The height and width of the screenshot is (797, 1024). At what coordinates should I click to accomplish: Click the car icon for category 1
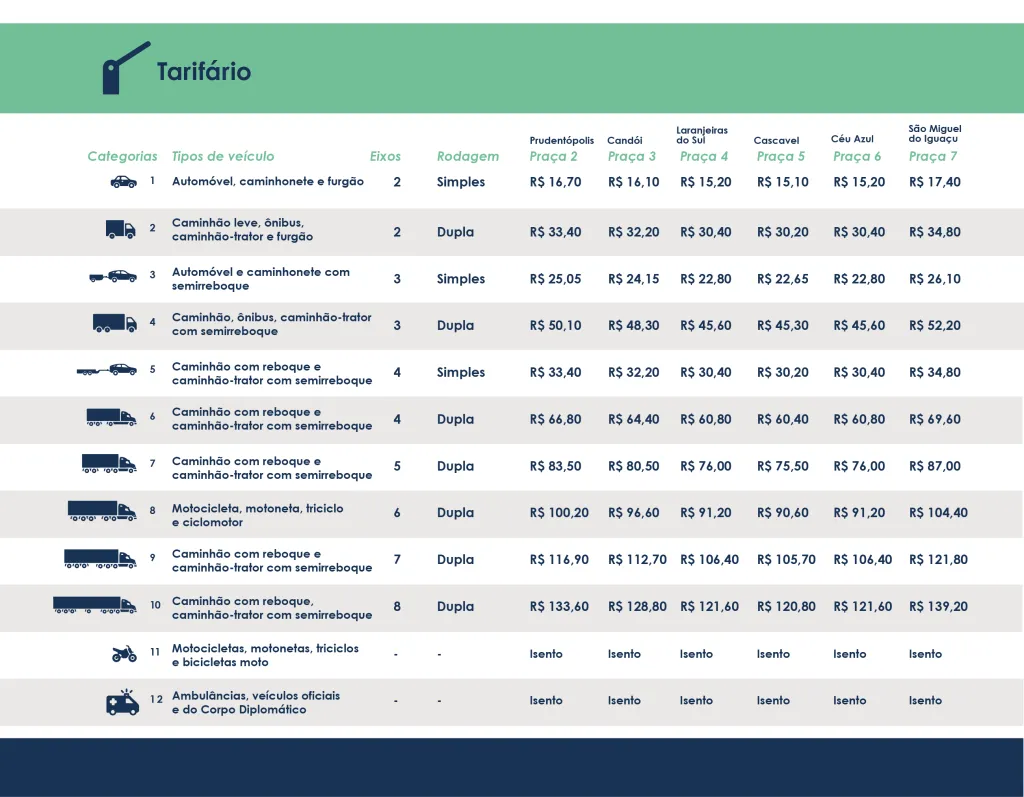pyautogui.click(x=124, y=182)
